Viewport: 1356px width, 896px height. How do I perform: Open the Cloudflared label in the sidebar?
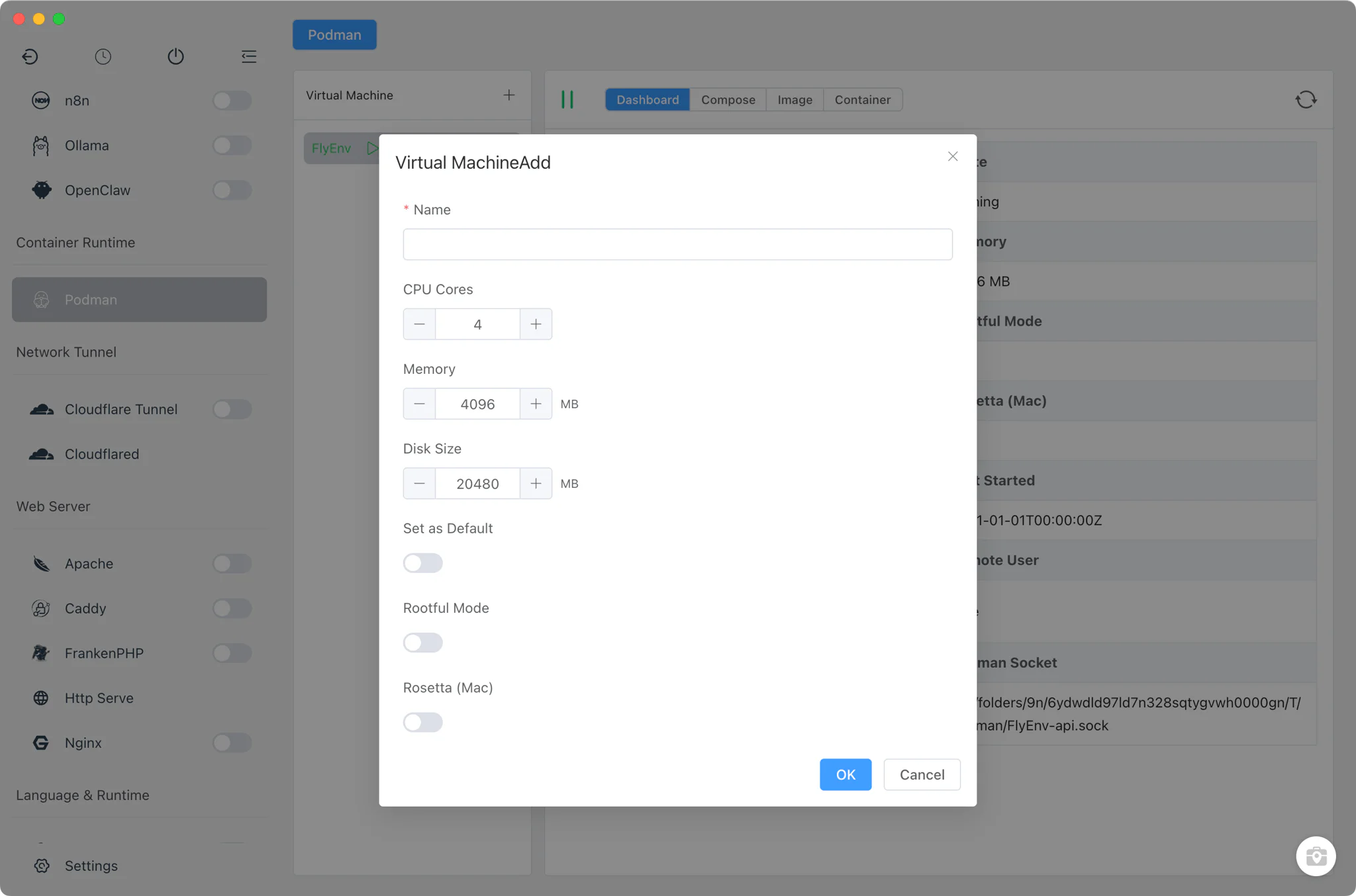pos(102,454)
